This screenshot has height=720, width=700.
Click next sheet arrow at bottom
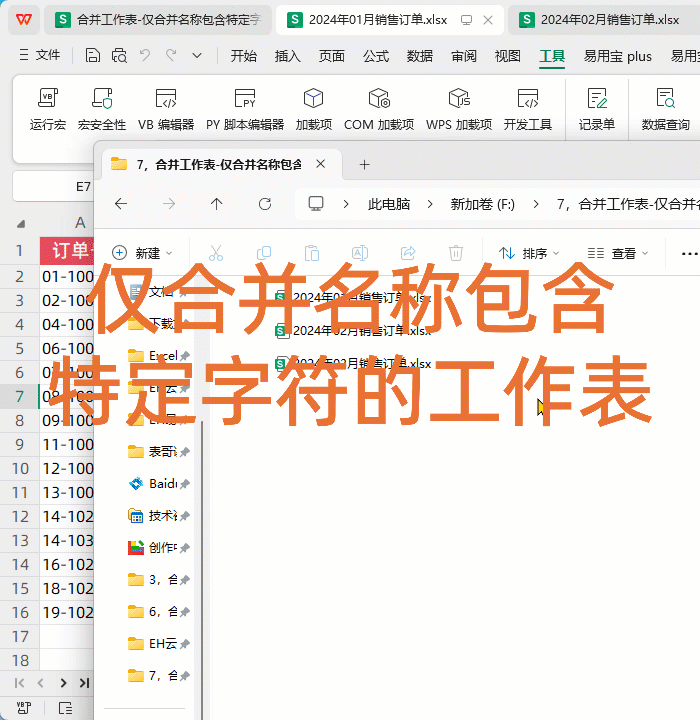coord(63,683)
